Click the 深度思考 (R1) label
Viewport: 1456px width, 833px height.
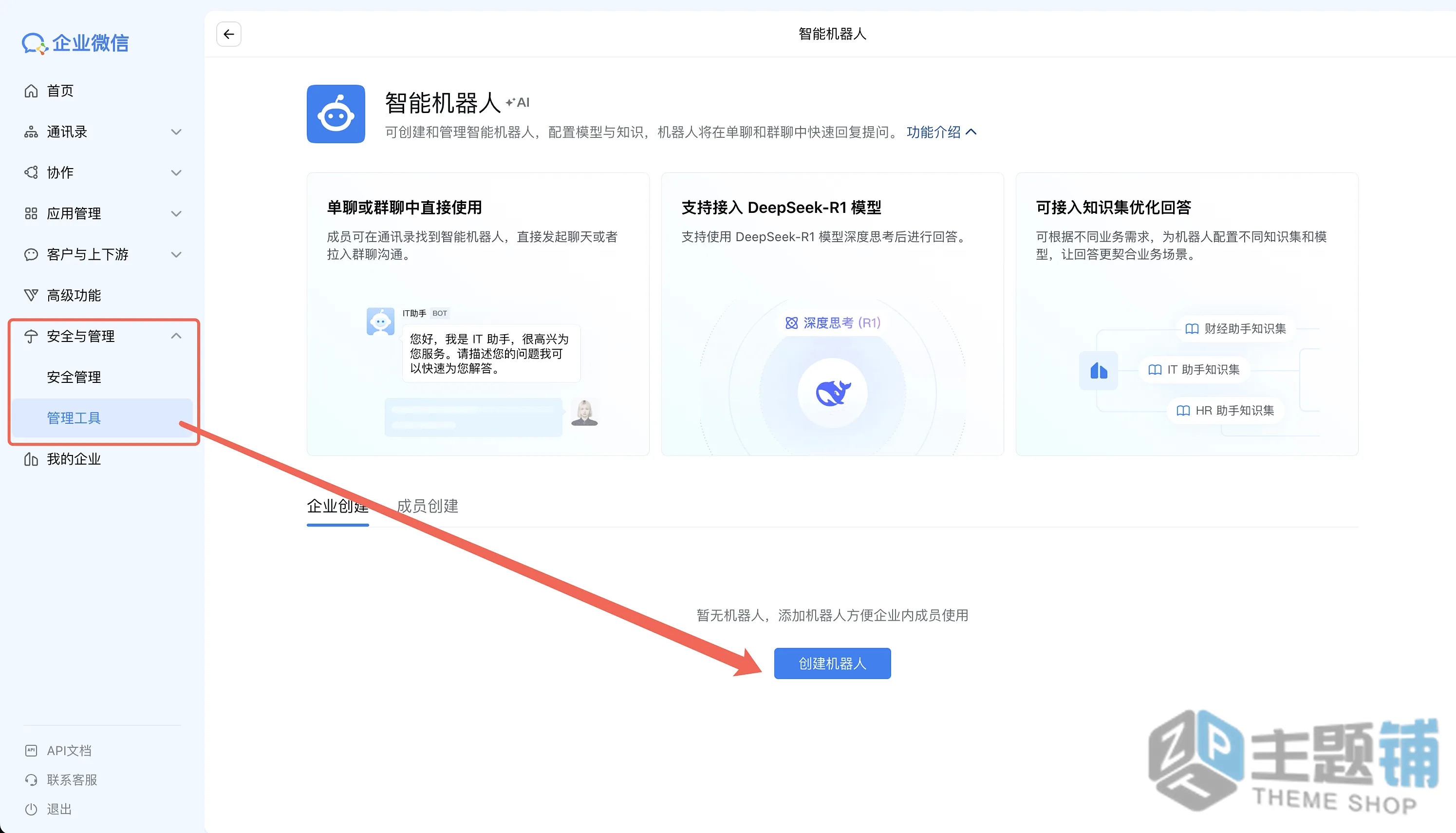point(842,323)
